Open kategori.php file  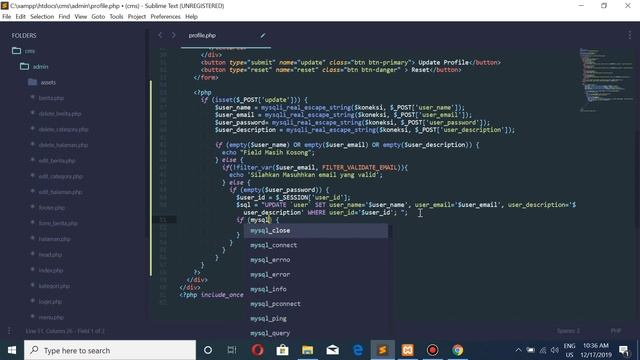coord(54,286)
